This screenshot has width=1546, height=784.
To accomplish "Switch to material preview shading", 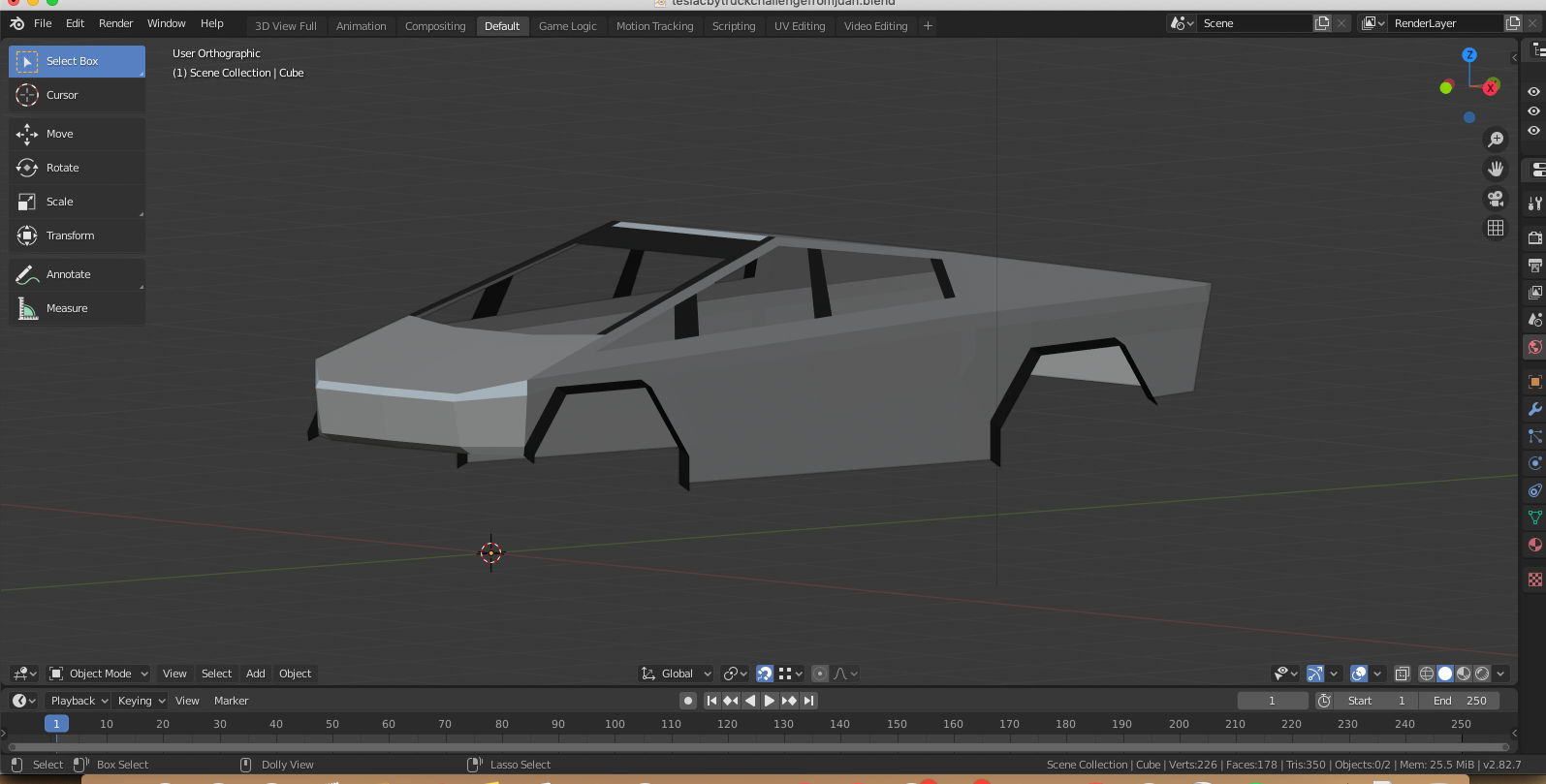I will (1464, 674).
